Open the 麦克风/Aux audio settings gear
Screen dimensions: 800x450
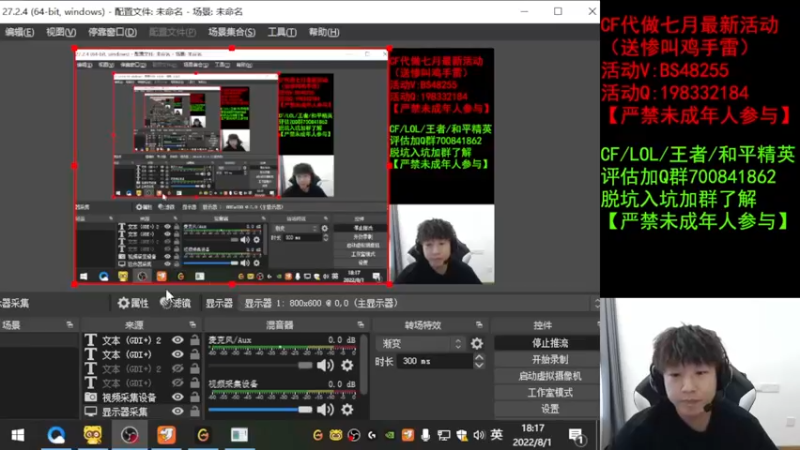(347, 365)
